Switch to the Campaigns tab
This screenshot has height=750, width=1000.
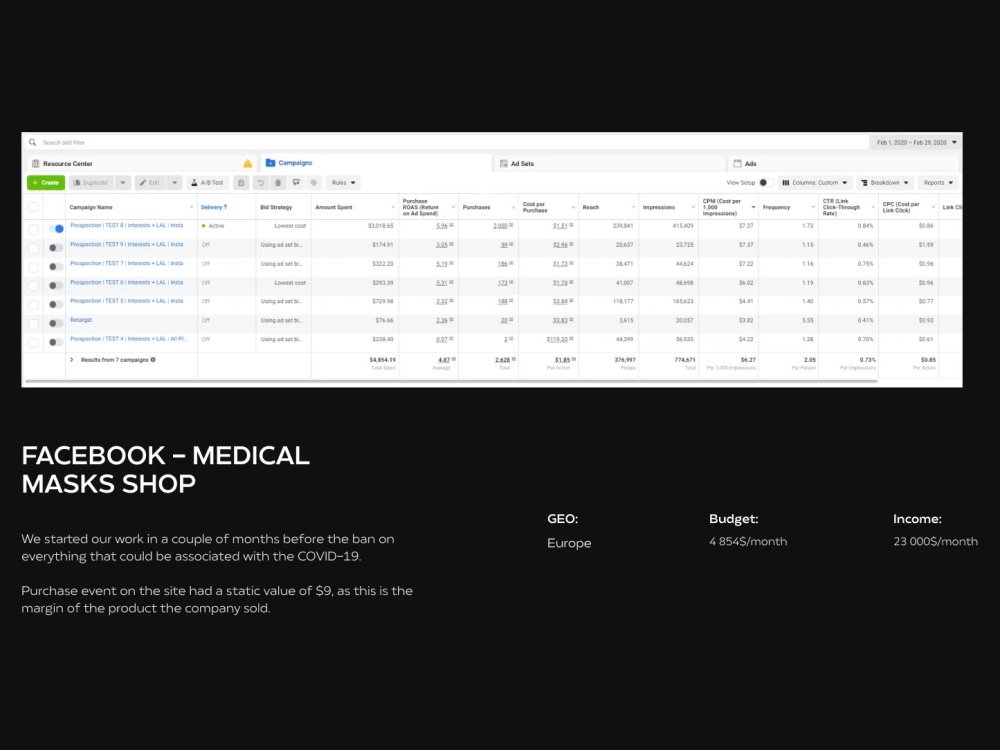point(376,163)
